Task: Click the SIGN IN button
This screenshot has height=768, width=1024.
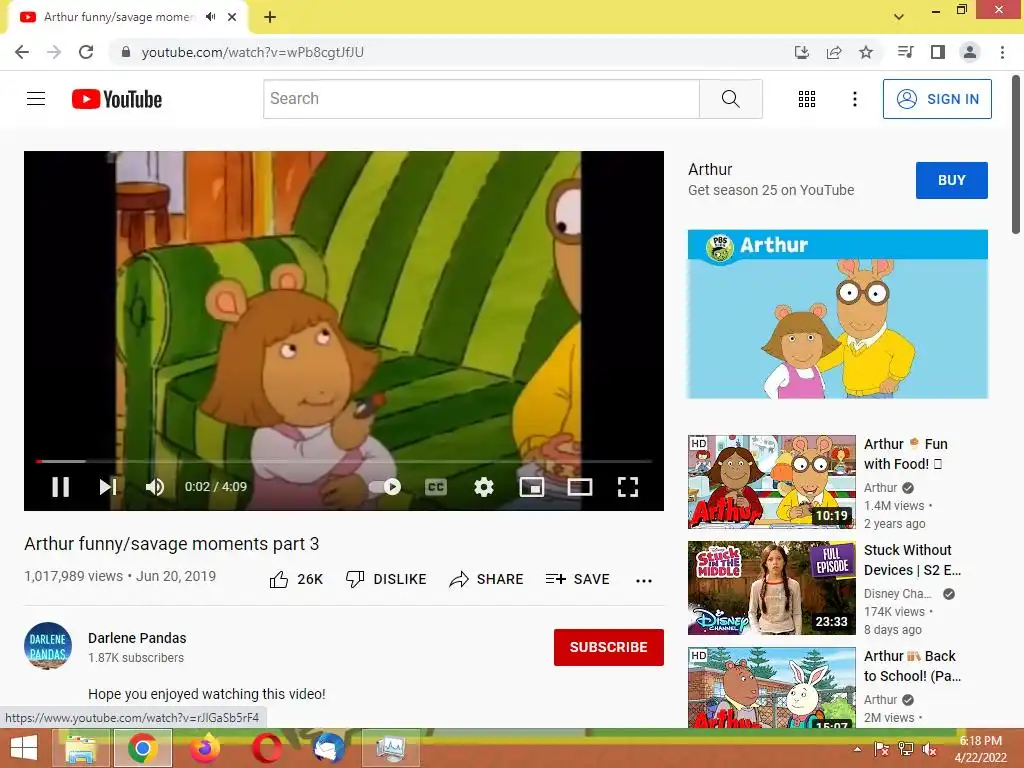Action: pyautogui.click(x=937, y=99)
